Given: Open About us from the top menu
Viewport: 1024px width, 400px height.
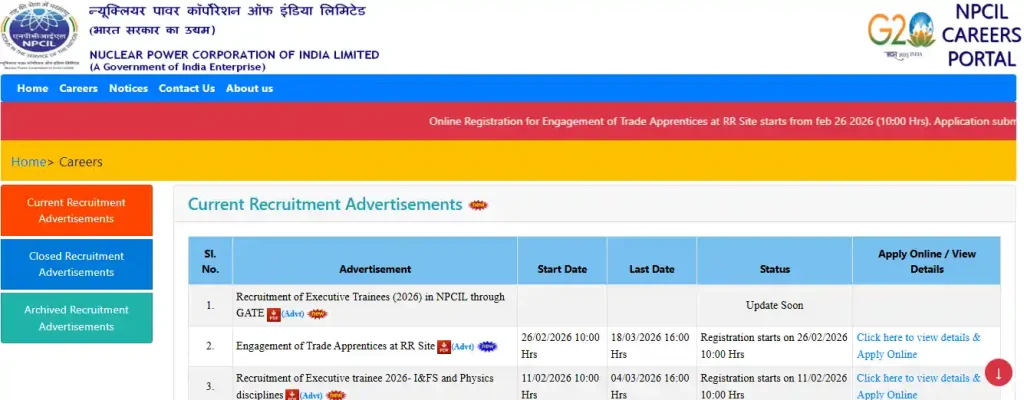Looking at the screenshot, I should tap(249, 88).
